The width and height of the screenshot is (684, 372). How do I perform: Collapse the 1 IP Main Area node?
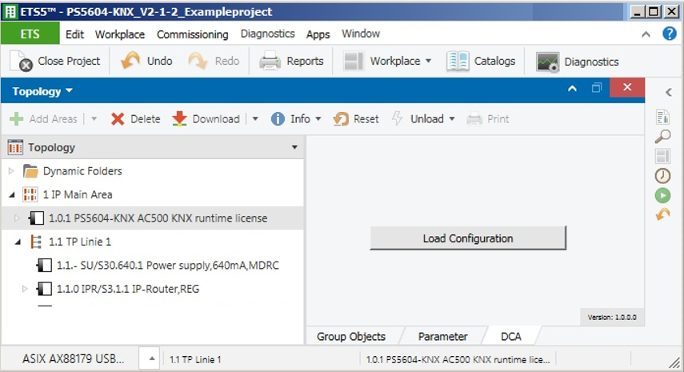12,195
